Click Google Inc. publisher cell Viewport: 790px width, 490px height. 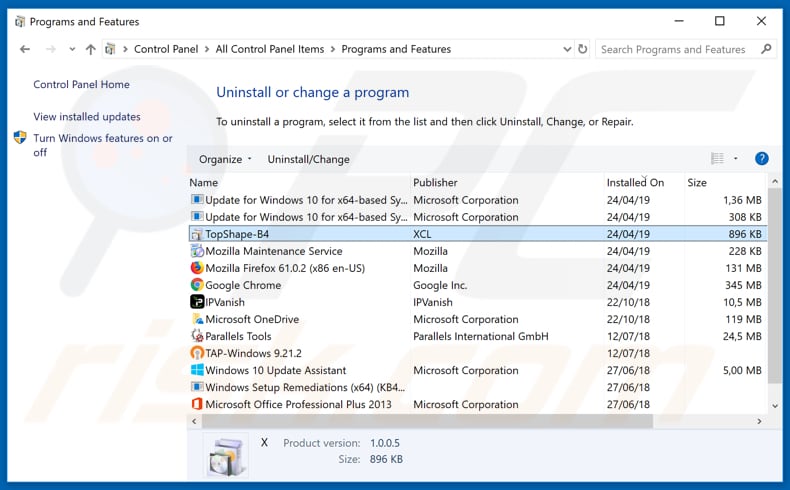440,285
